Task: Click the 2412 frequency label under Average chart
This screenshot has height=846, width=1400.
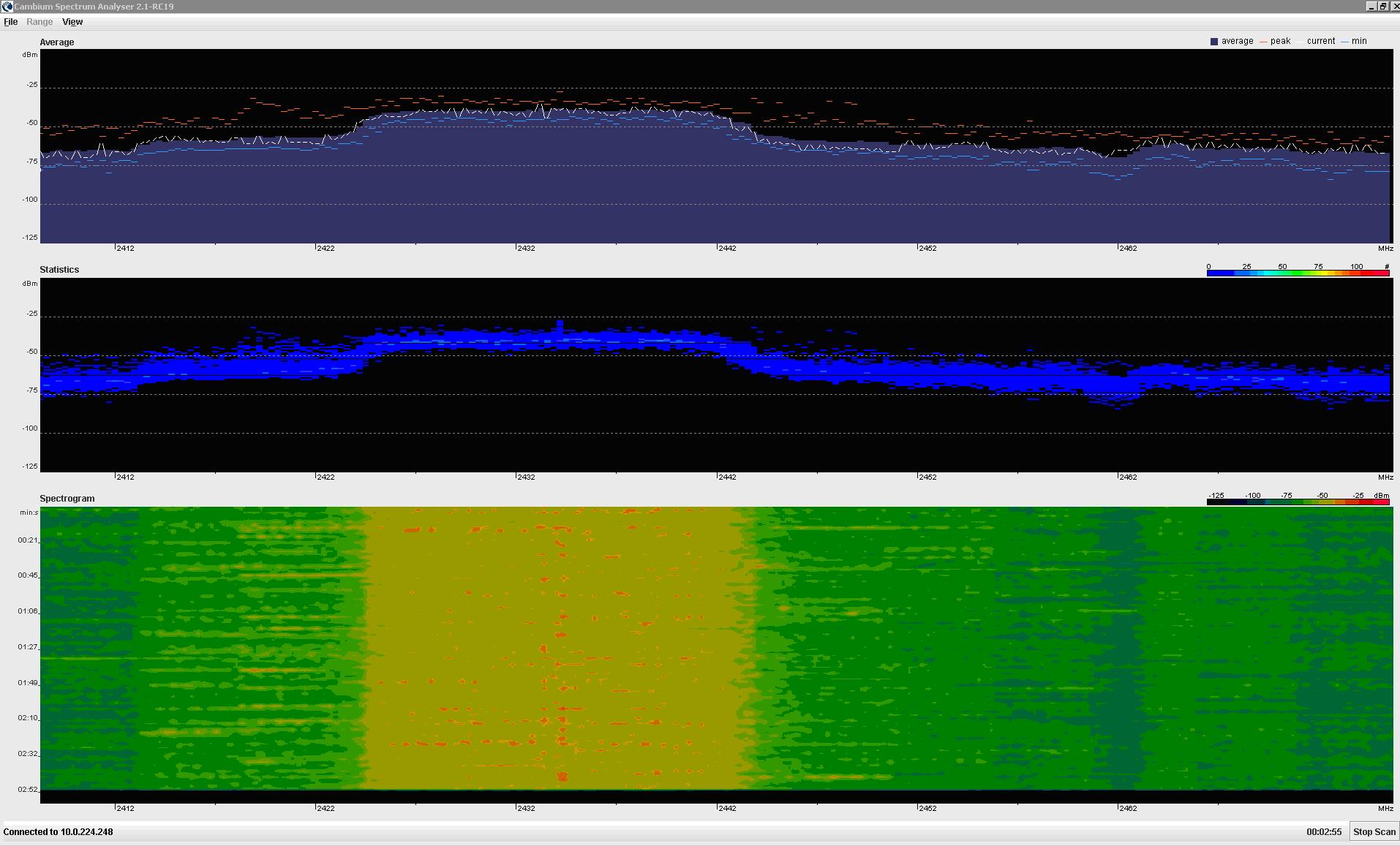Action: (125, 249)
